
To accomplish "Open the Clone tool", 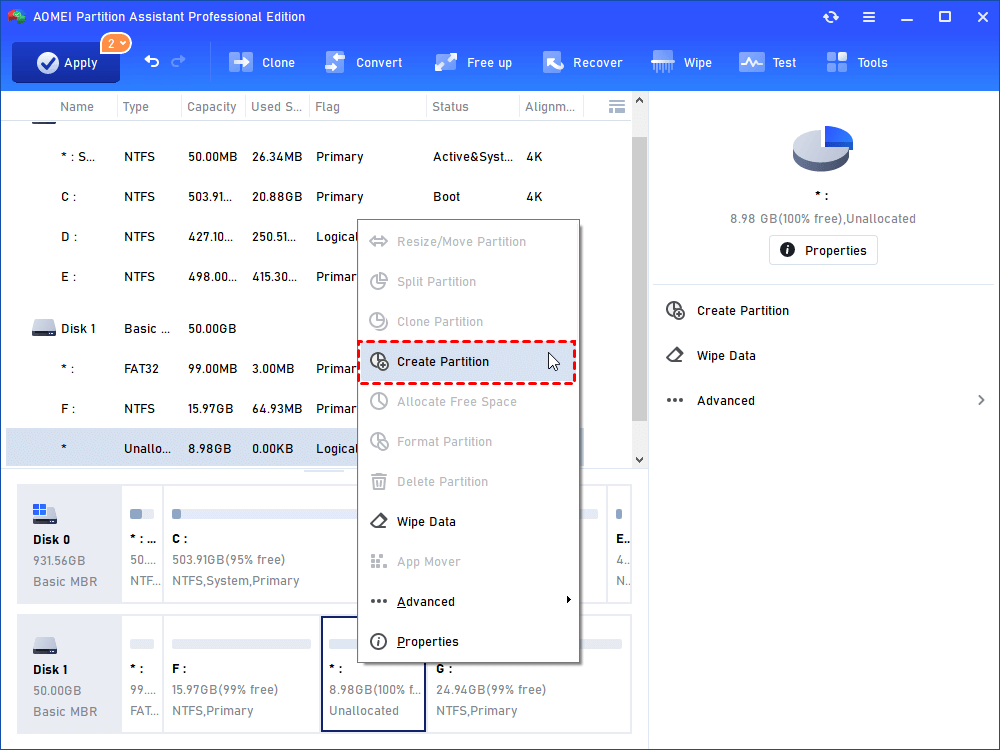I will (261, 62).
